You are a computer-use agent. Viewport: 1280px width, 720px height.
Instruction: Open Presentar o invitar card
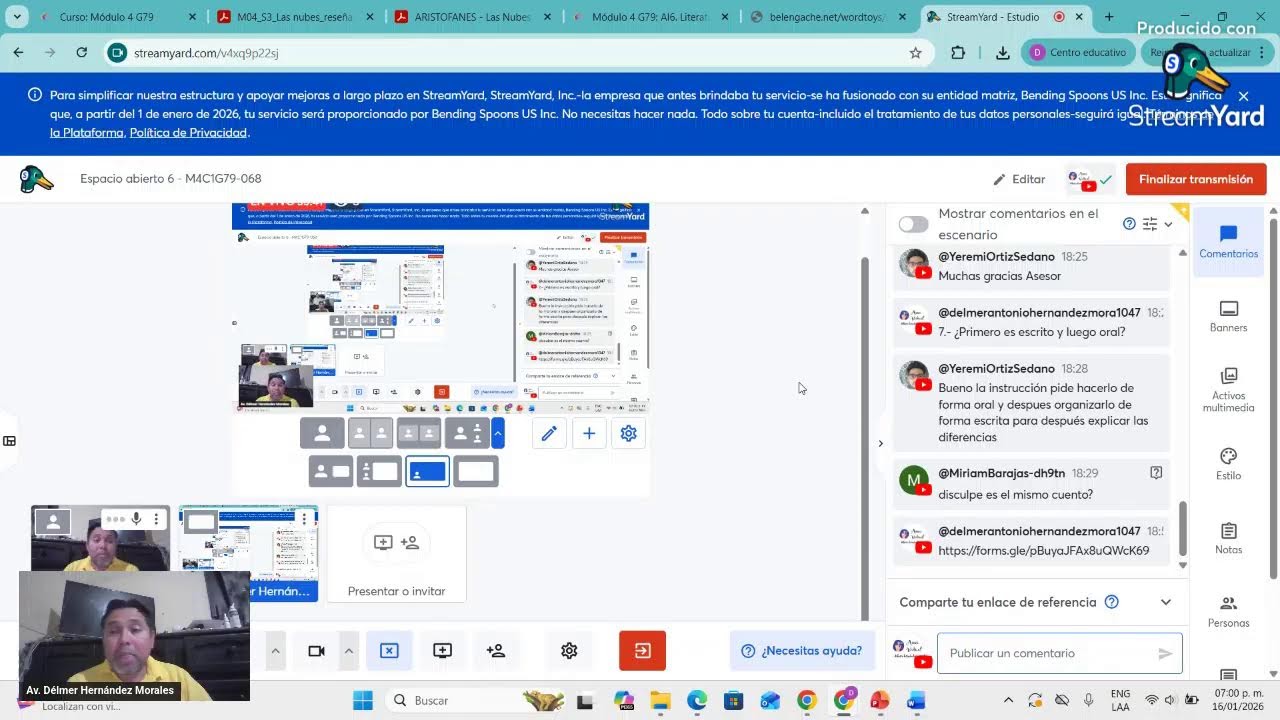(x=396, y=554)
